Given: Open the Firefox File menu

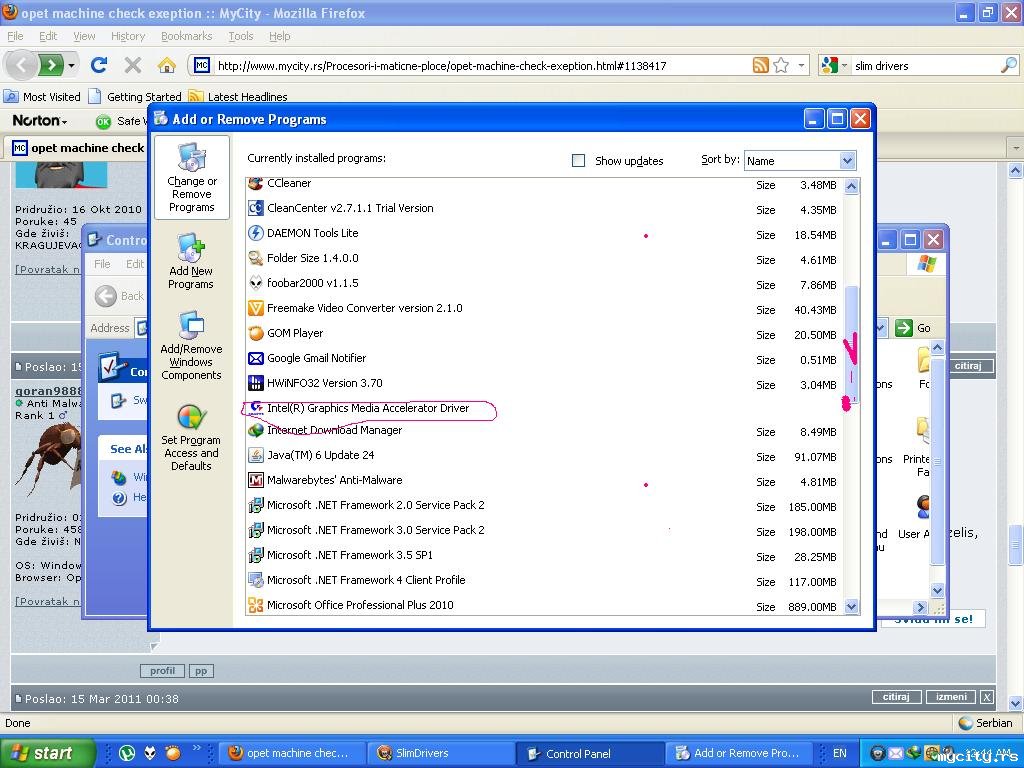Looking at the screenshot, I should pyautogui.click(x=15, y=36).
